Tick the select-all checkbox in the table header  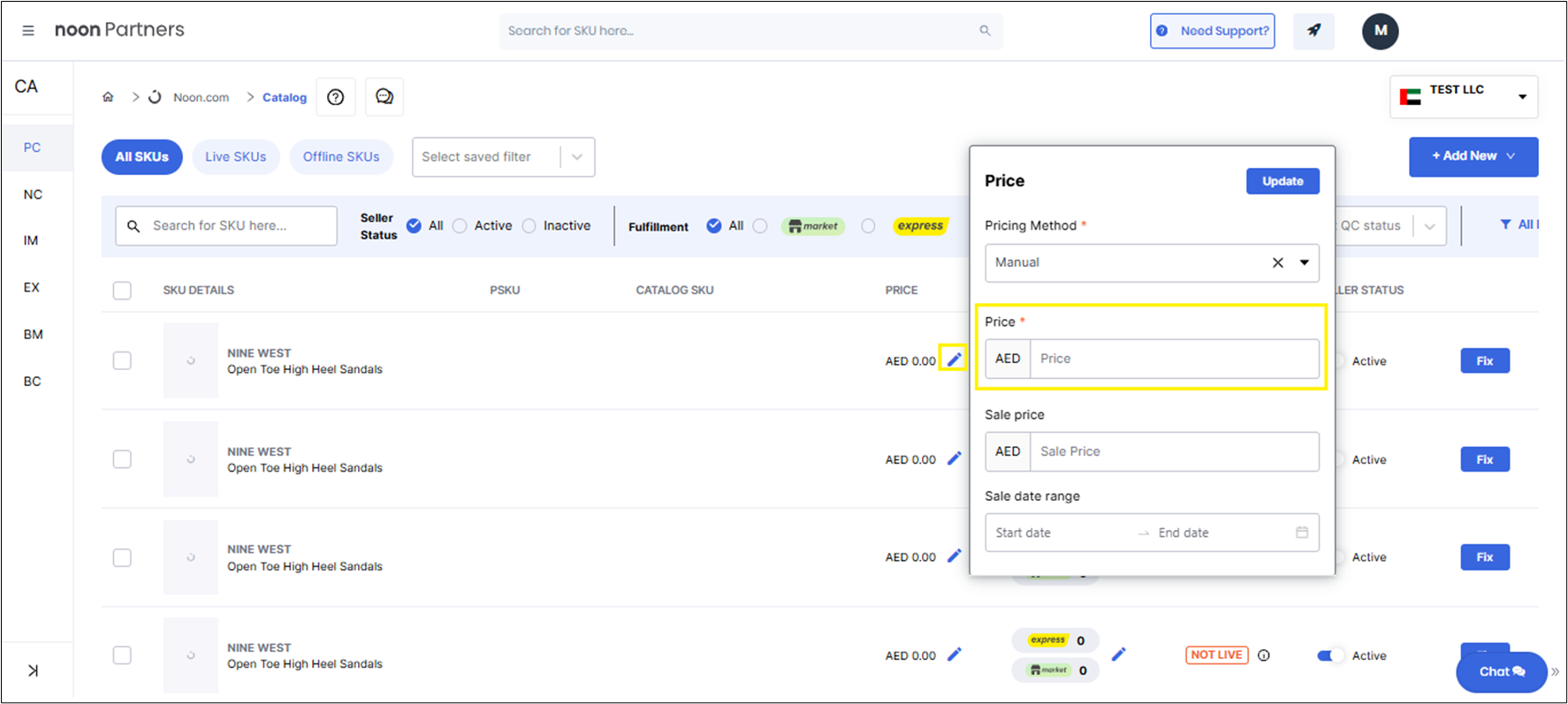[122, 291]
